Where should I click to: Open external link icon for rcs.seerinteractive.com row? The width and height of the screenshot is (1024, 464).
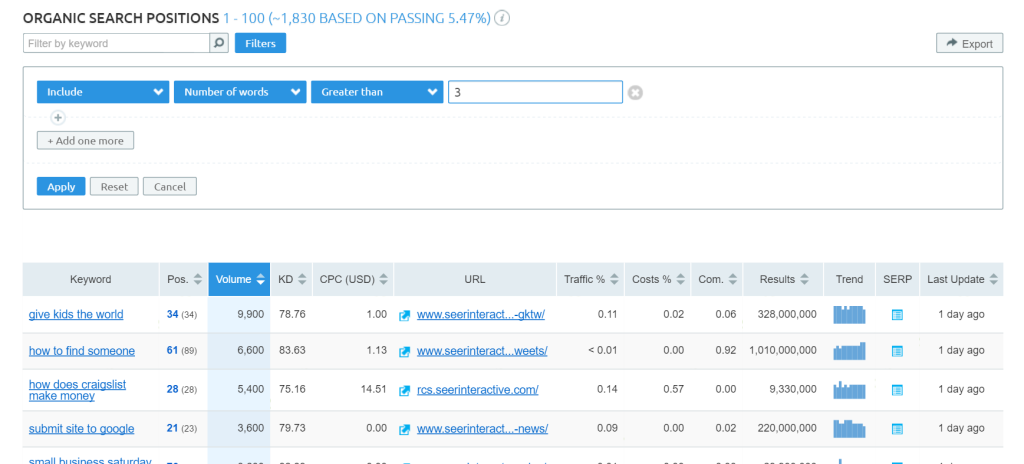point(405,390)
